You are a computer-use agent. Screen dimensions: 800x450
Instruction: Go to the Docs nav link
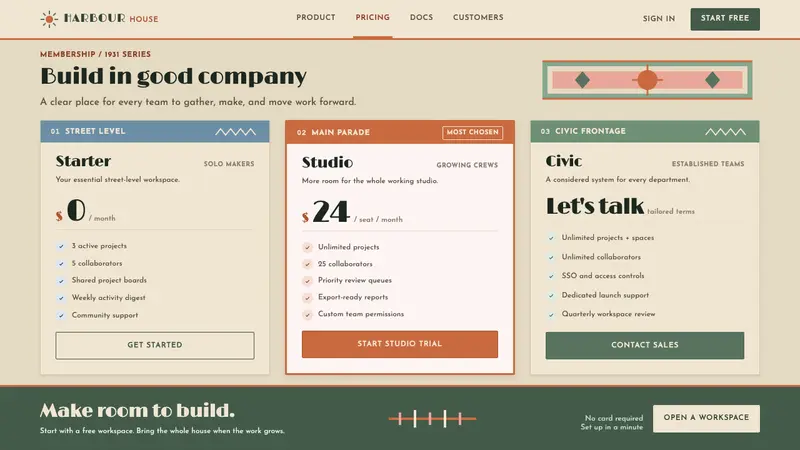421,17
